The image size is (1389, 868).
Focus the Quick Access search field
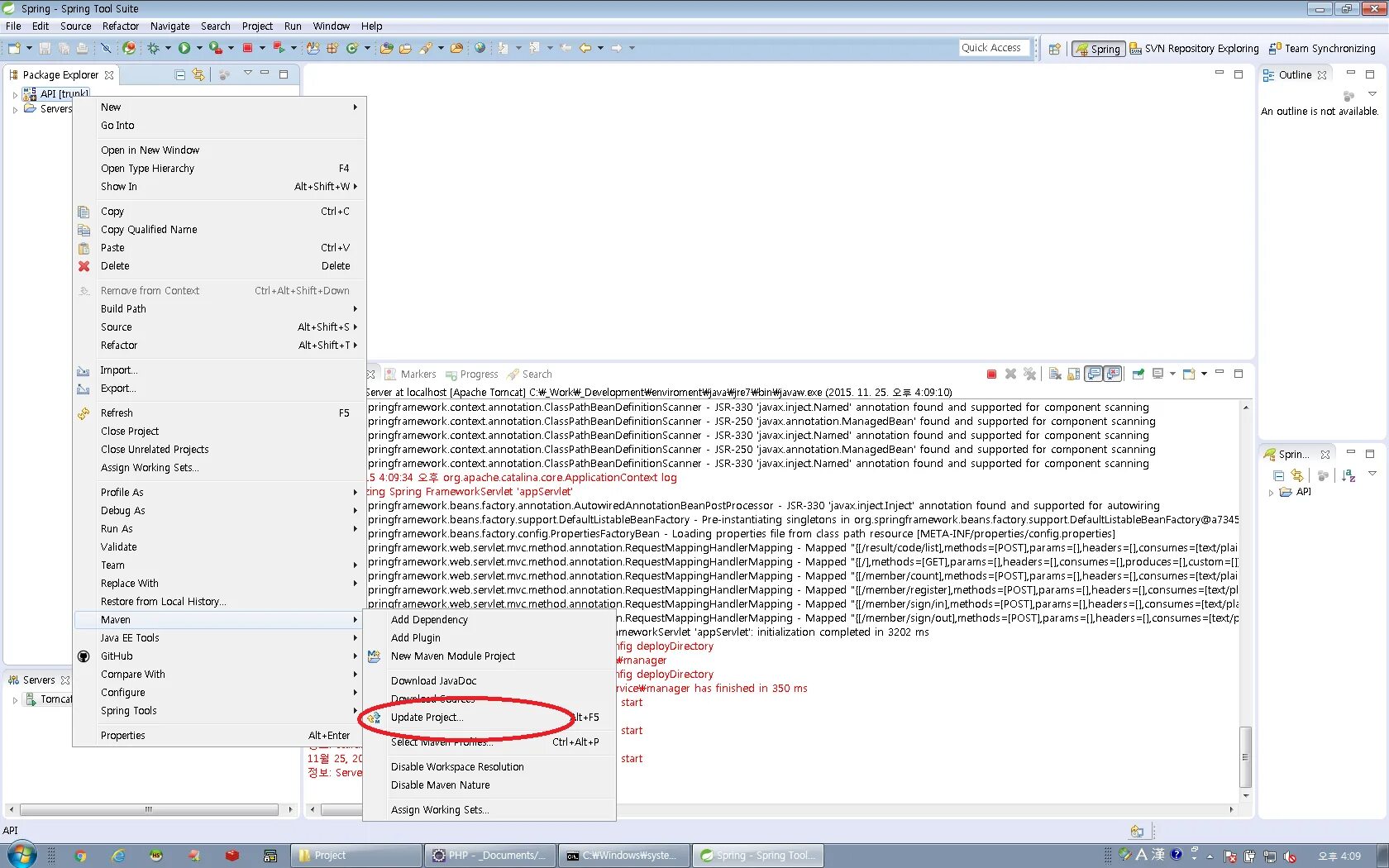[995, 48]
